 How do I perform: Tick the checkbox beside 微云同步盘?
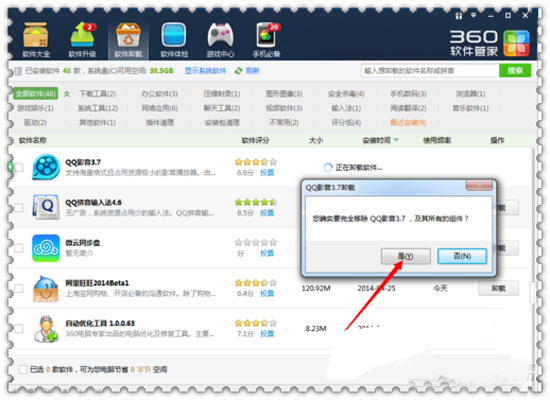tap(19, 248)
